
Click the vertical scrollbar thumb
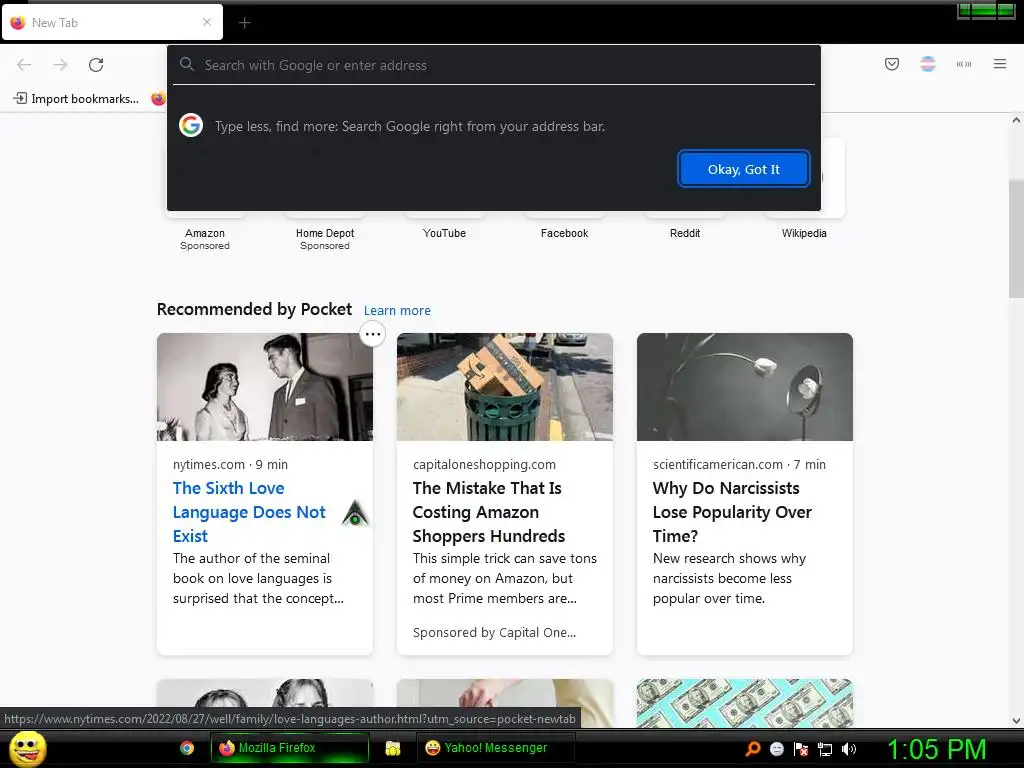[1016, 238]
